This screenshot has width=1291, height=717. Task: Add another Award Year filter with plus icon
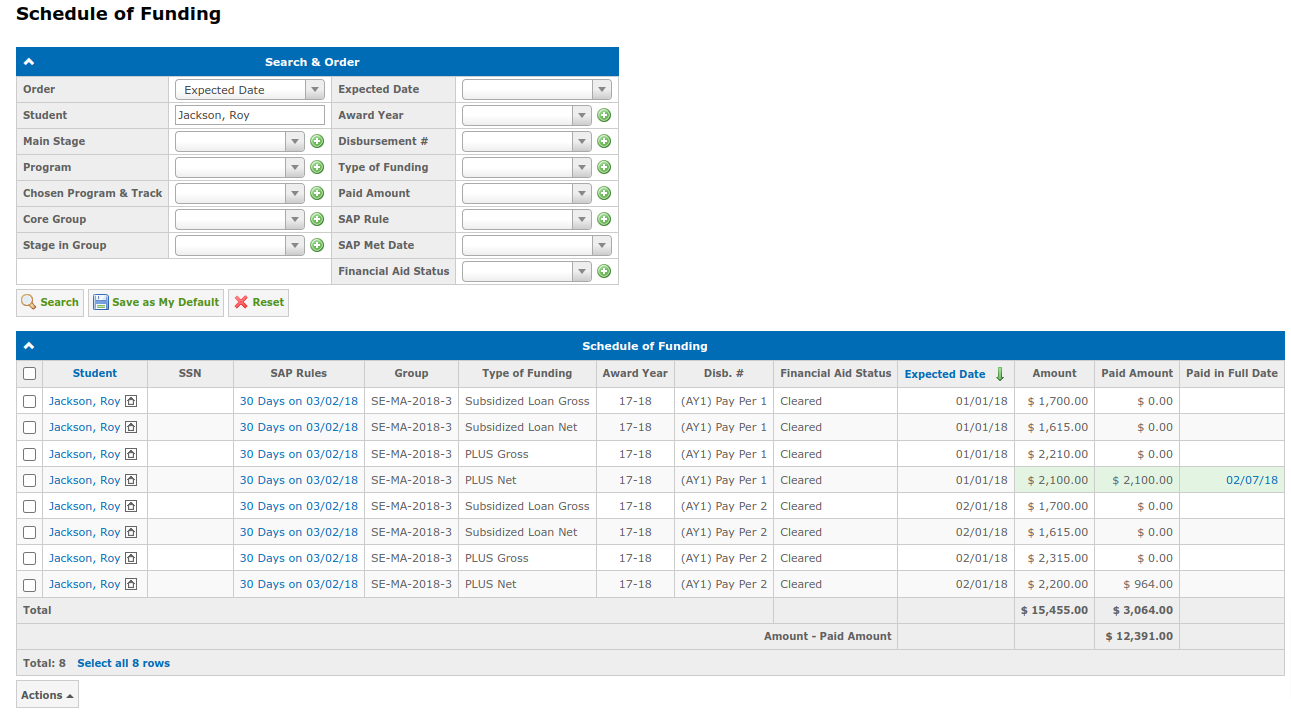pyautogui.click(x=604, y=115)
